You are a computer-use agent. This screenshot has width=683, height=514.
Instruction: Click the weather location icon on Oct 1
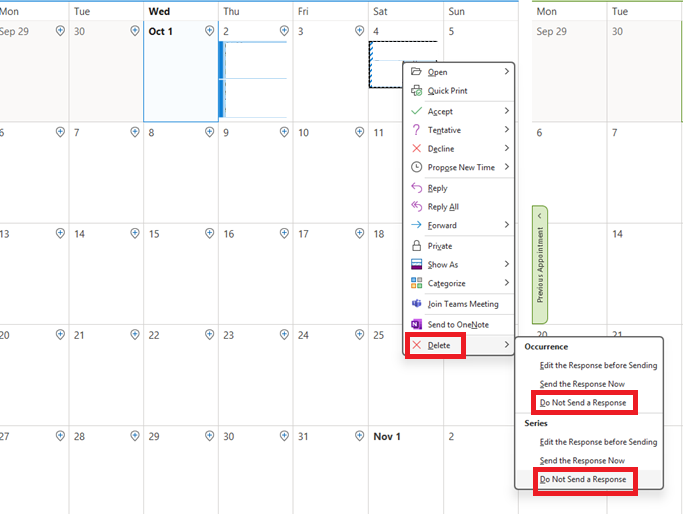[210, 31]
